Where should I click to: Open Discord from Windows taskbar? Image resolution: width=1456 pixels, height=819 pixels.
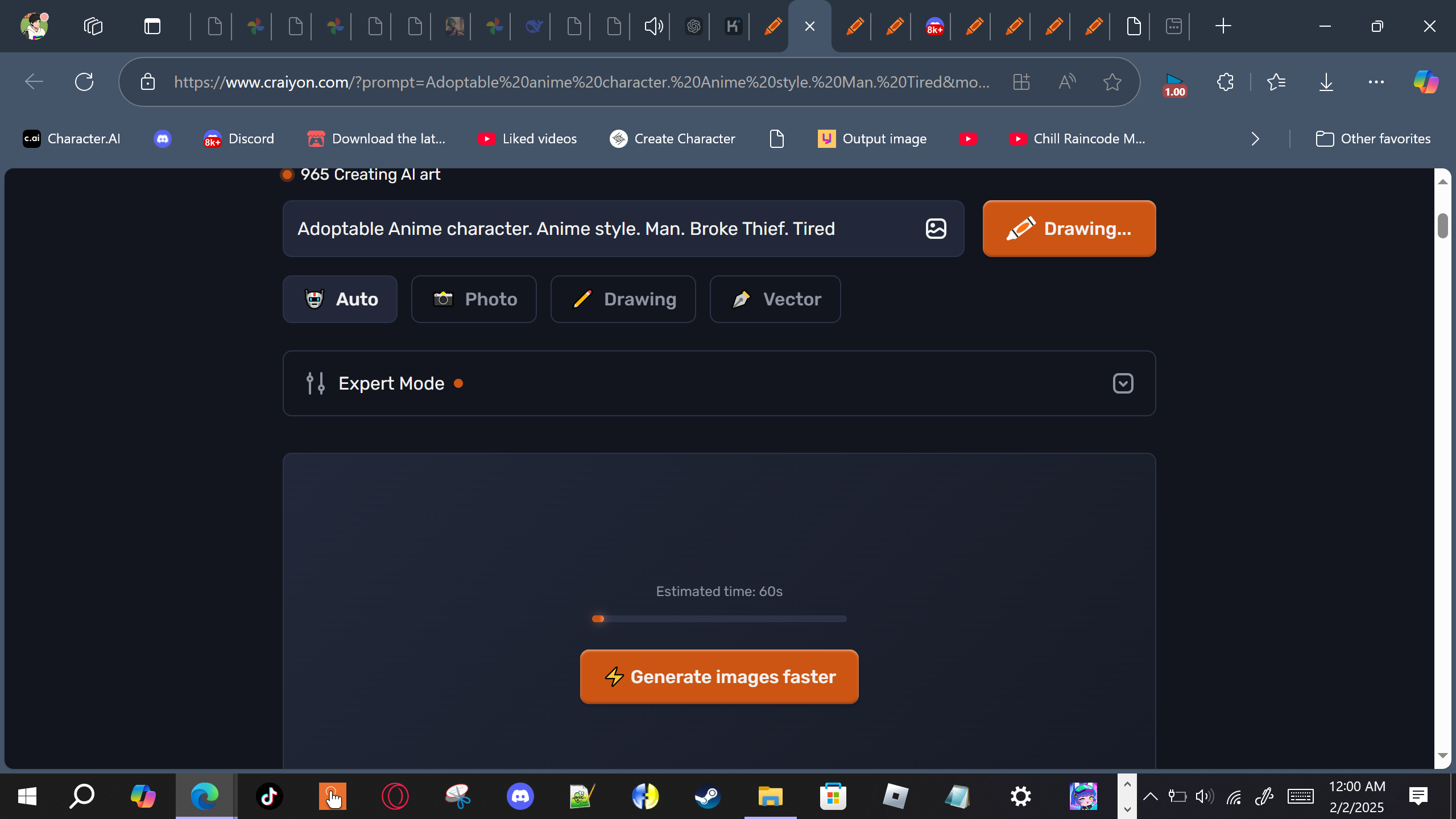[x=520, y=796]
